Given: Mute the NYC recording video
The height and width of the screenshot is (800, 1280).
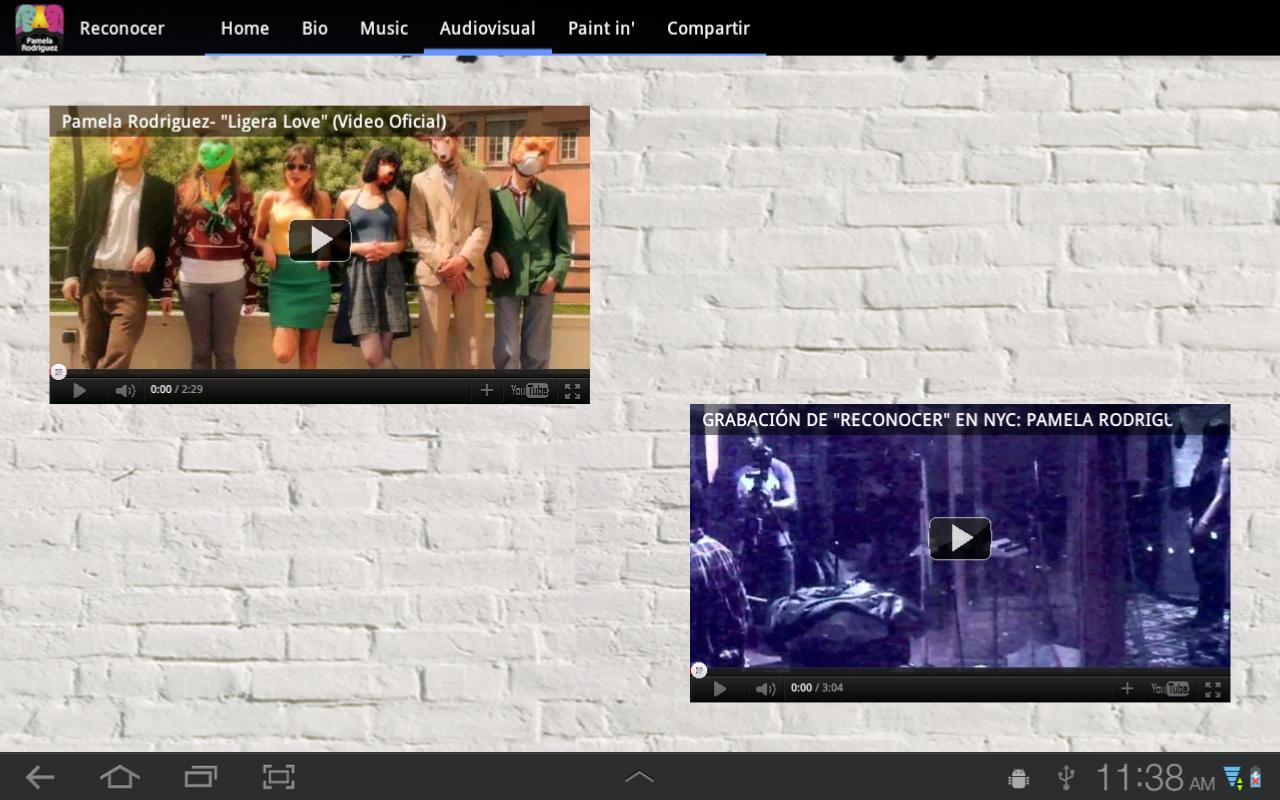Looking at the screenshot, I should [765, 689].
